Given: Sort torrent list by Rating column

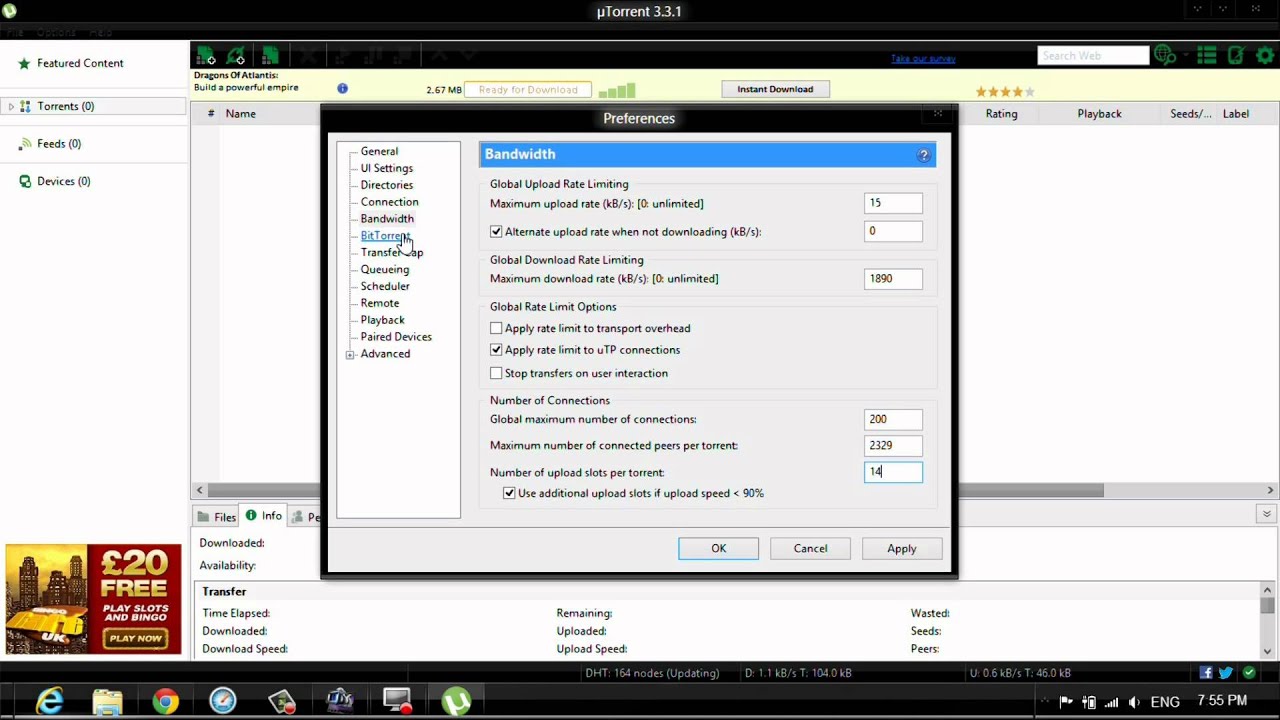Looking at the screenshot, I should coord(1001,114).
